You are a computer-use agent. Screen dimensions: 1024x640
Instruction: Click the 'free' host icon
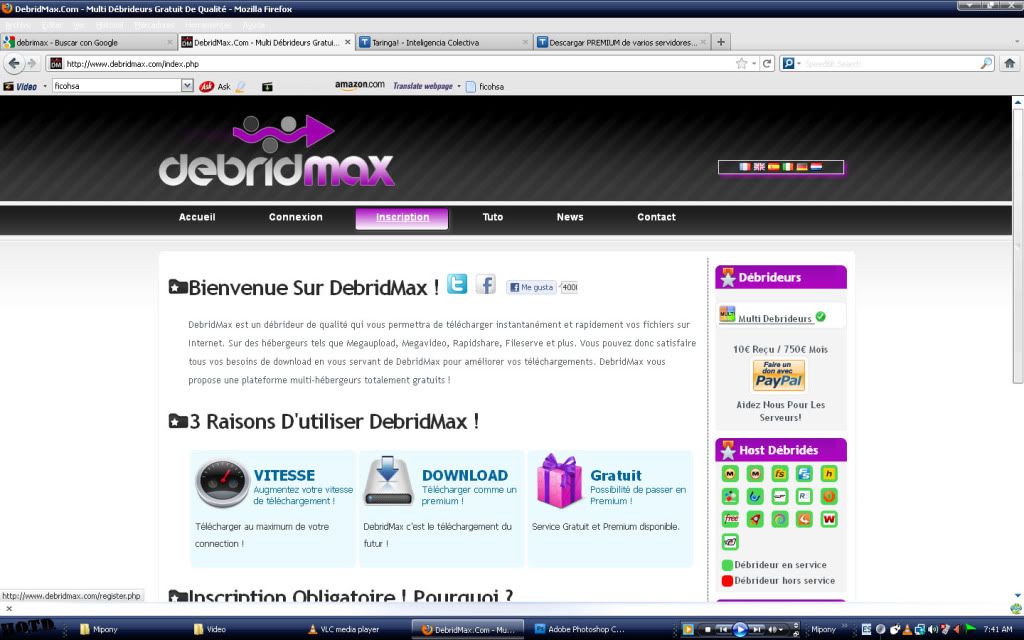730,519
